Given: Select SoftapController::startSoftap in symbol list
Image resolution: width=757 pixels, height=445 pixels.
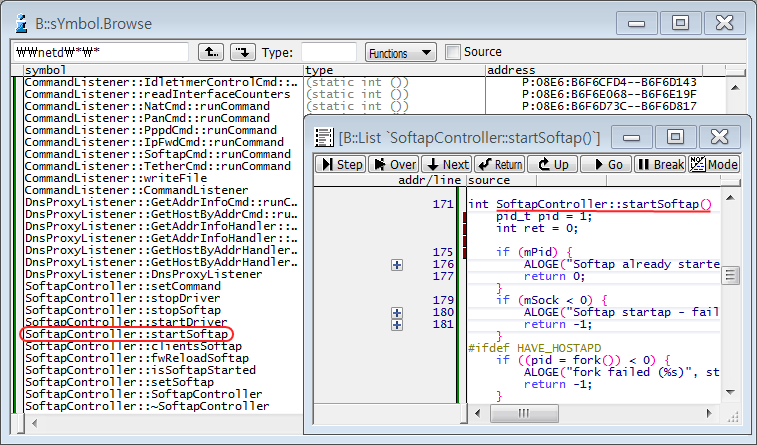Looking at the screenshot, I should tap(127, 334).
